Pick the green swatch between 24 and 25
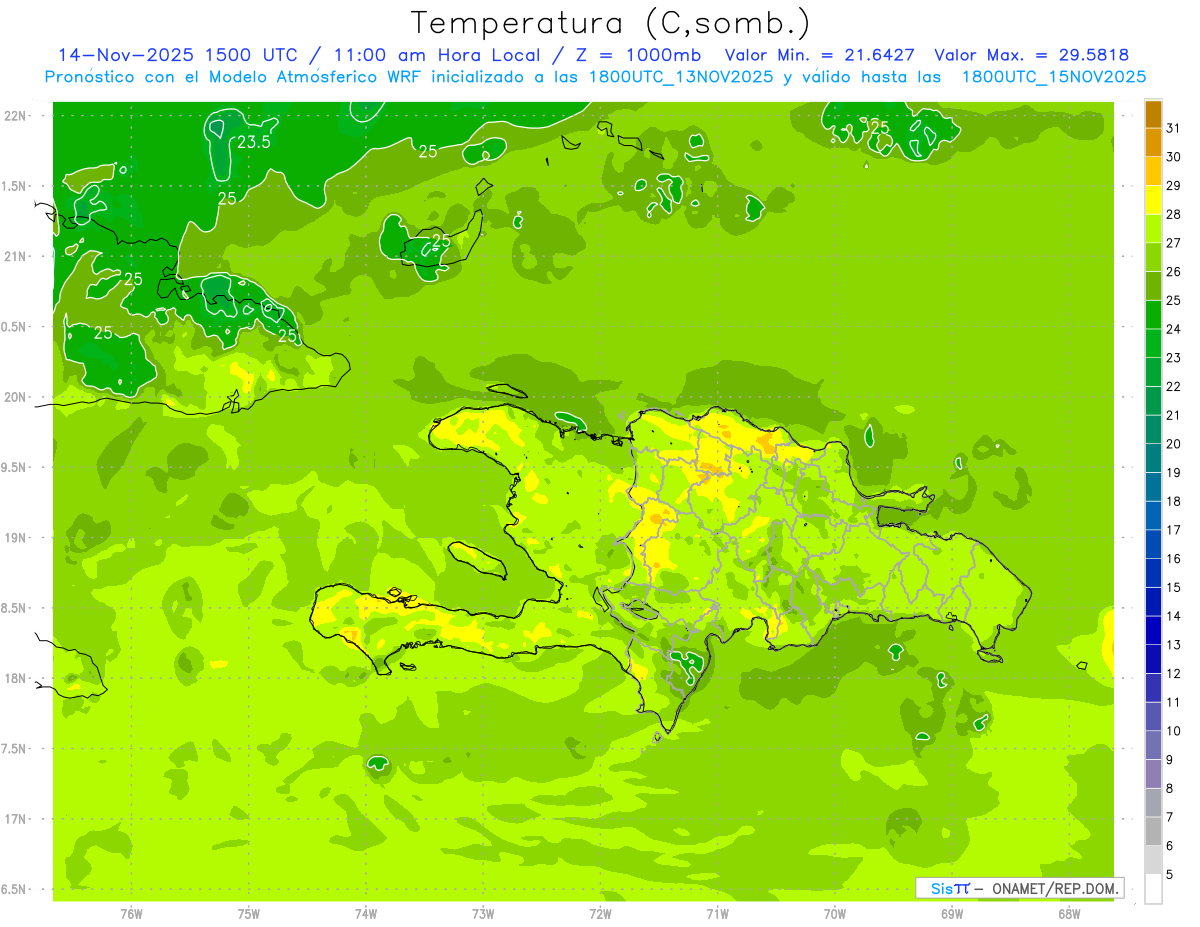Viewport: 1200px width, 927px height. (1153, 315)
